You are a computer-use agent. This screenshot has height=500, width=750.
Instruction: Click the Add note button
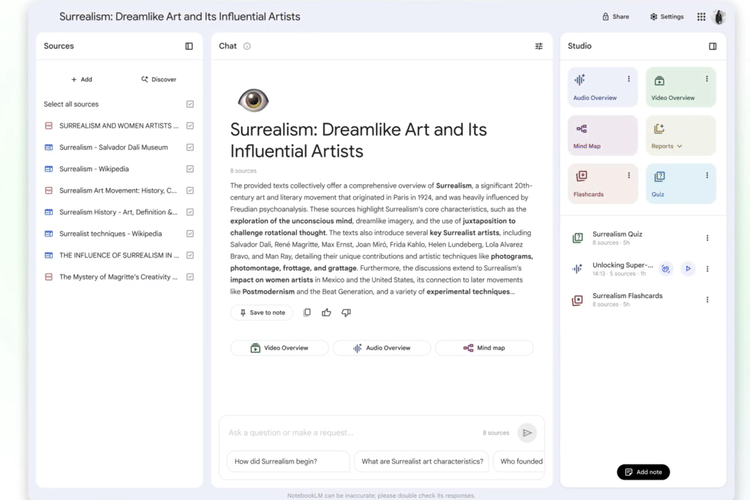[643, 472]
